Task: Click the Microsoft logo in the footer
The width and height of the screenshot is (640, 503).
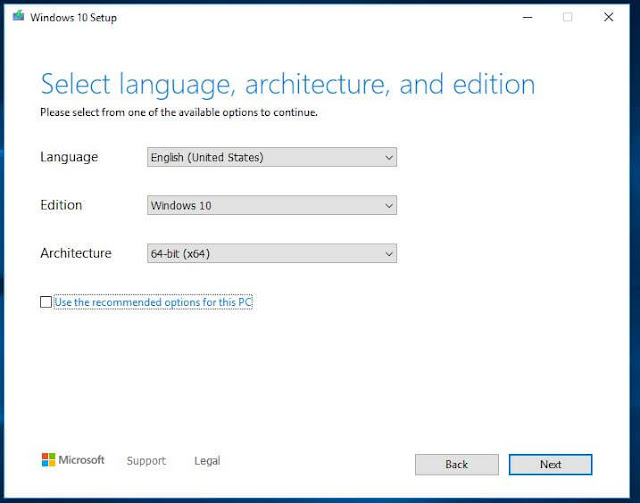Action: [x=73, y=460]
